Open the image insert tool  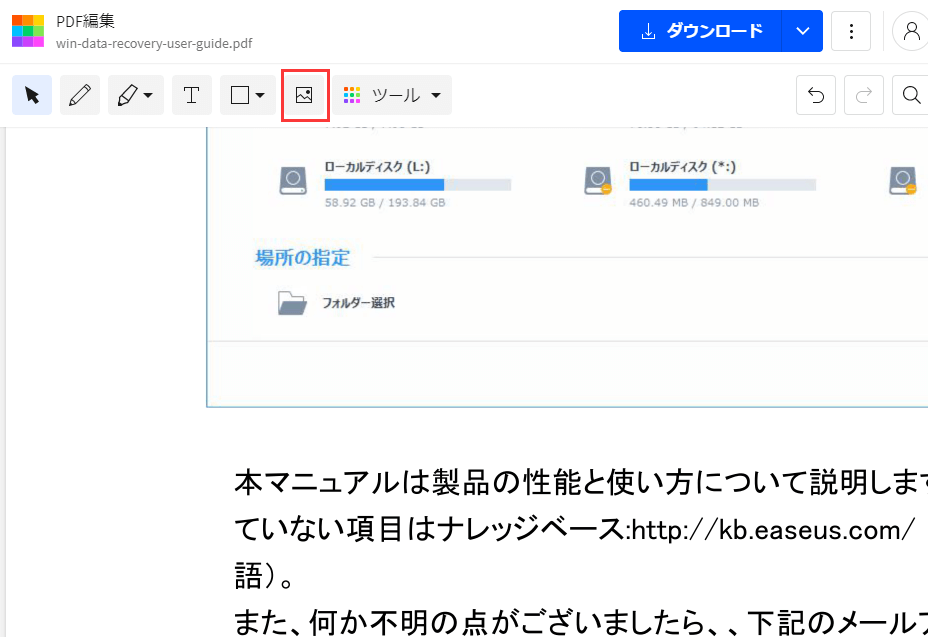[305, 94]
